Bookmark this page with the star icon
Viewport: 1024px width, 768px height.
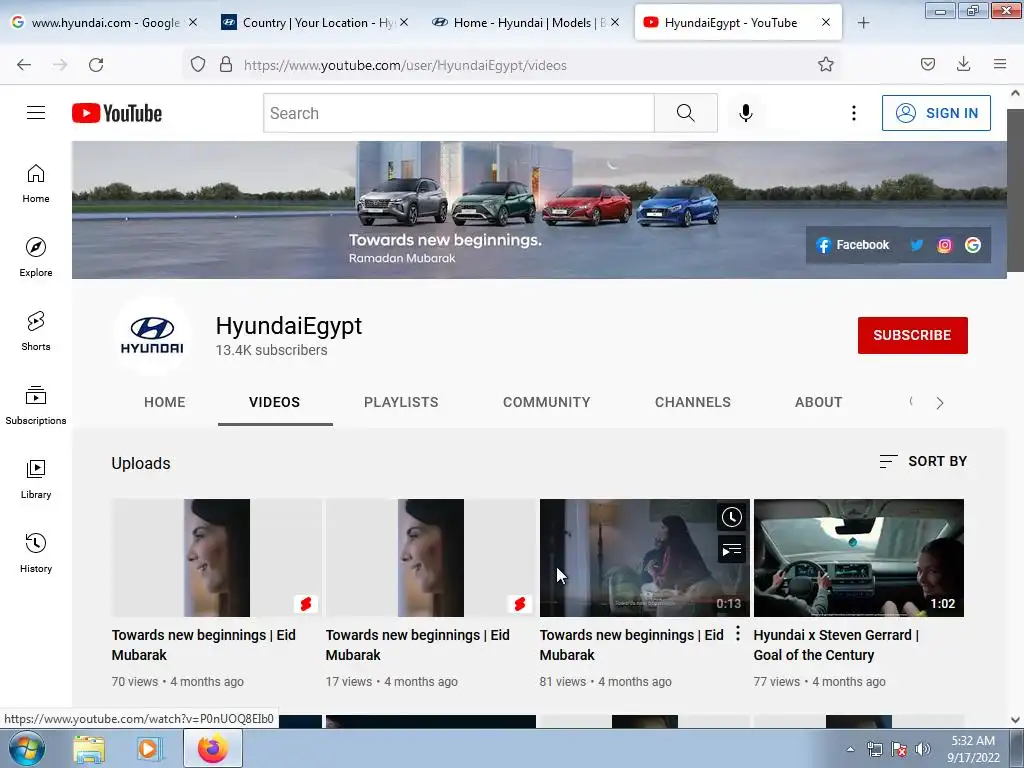point(825,65)
